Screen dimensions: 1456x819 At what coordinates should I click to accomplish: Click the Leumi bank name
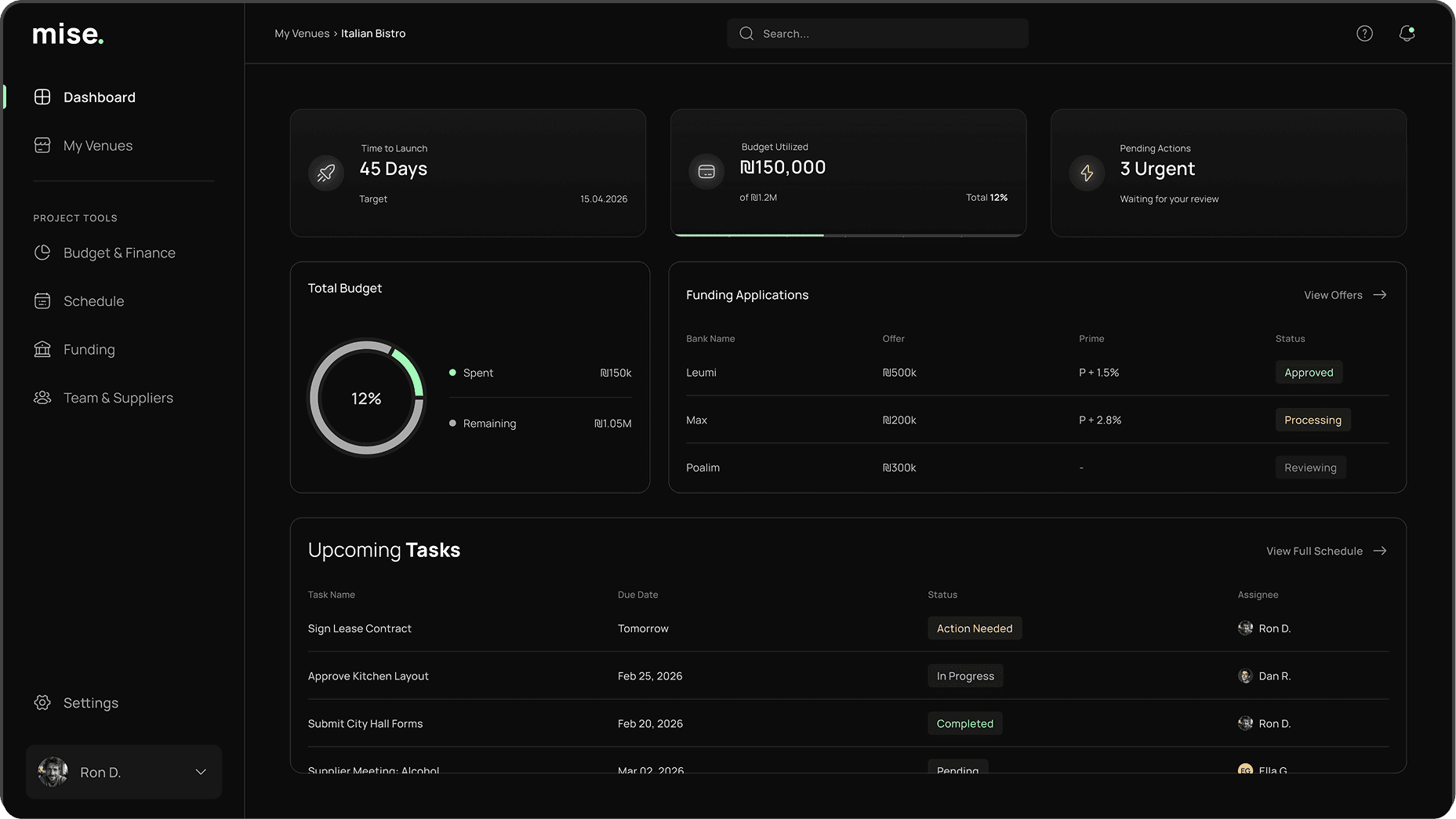tap(701, 373)
